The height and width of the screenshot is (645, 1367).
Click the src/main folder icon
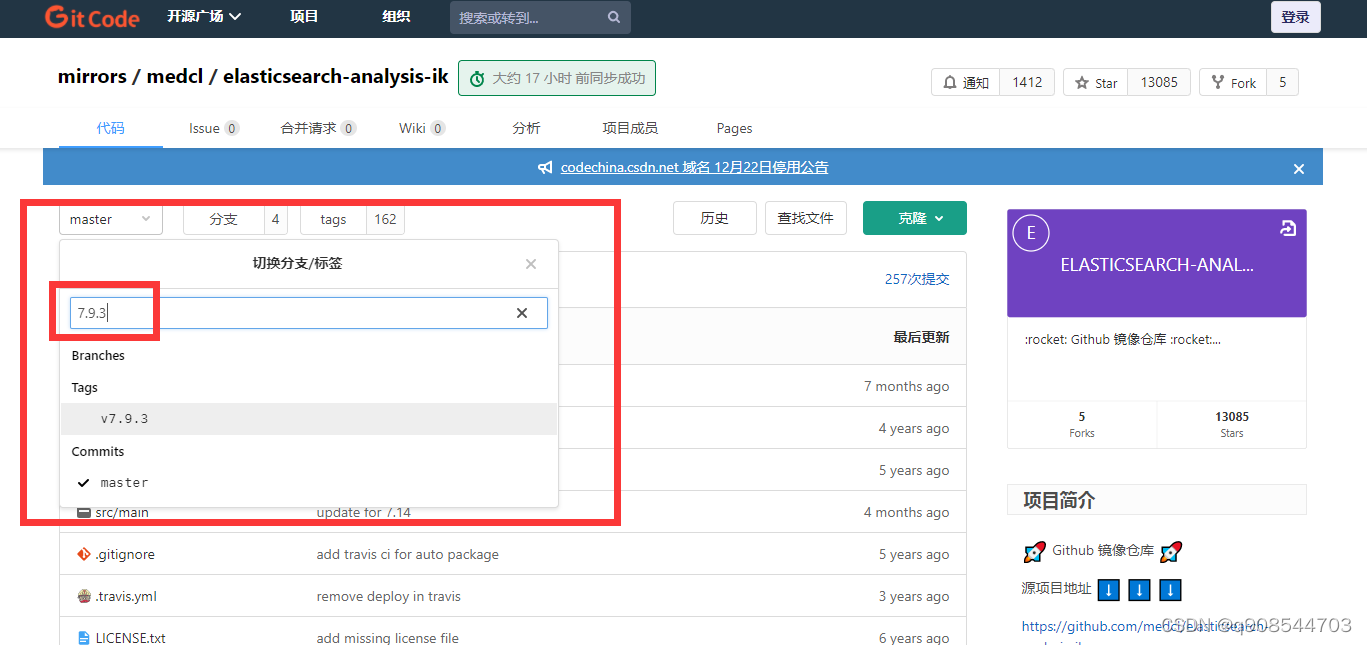pyautogui.click(x=84, y=512)
